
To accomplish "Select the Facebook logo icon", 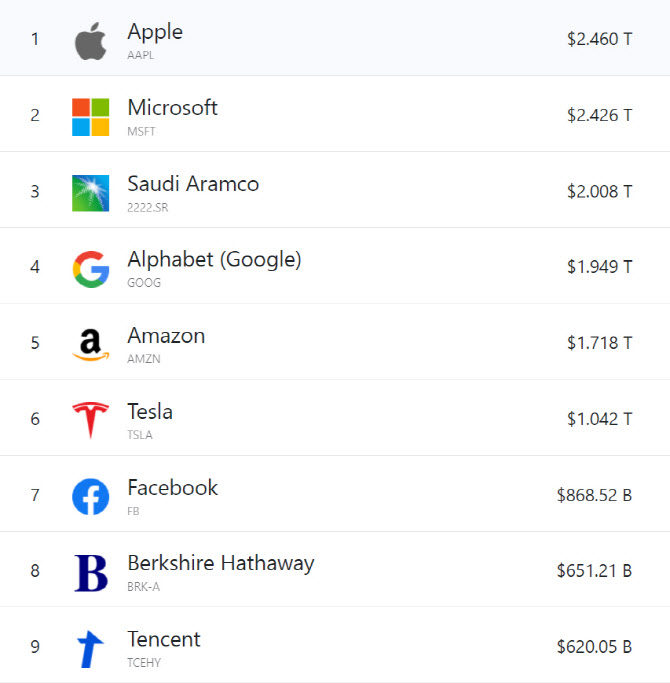I will (90, 497).
